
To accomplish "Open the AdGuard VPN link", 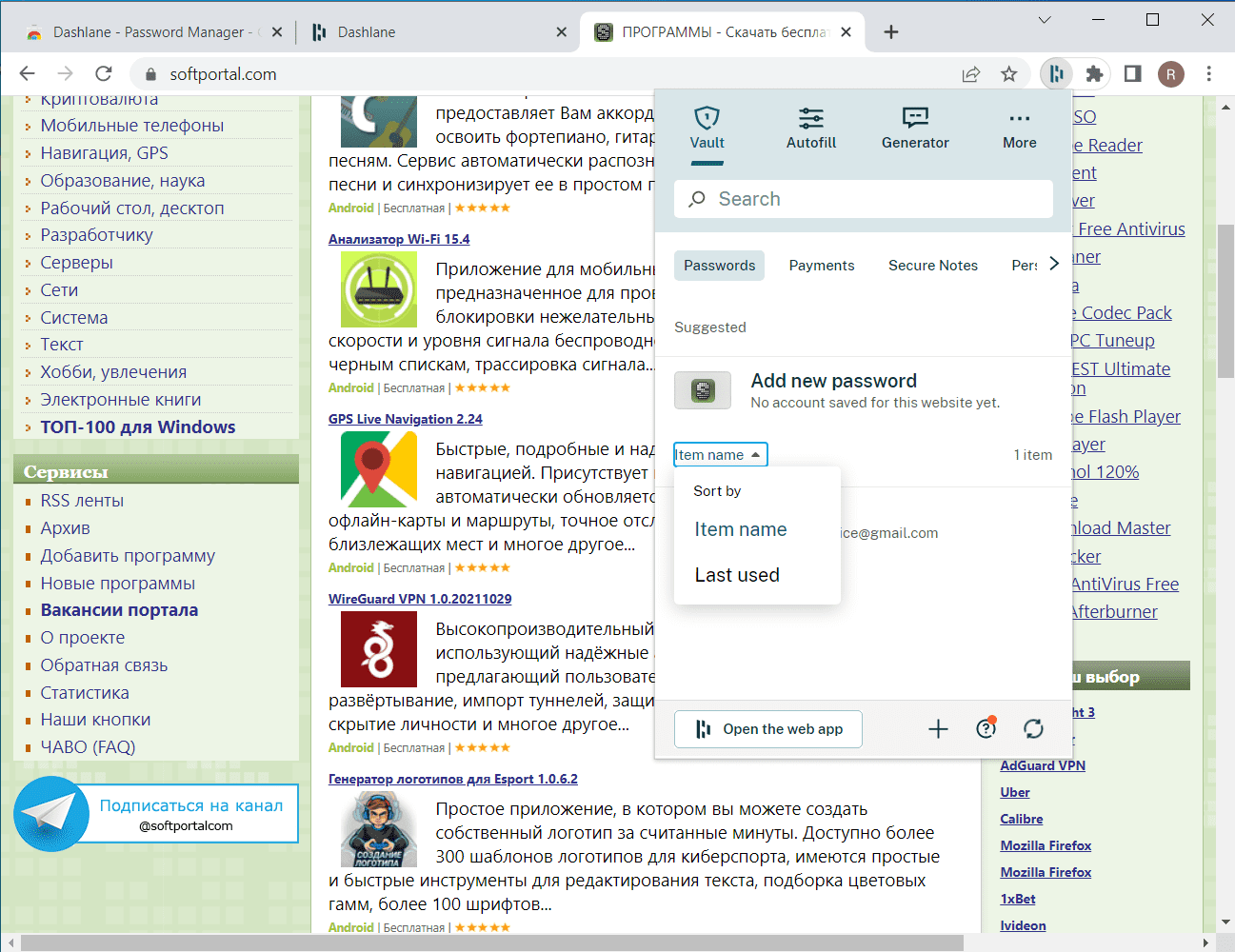I will (x=1043, y=765).
